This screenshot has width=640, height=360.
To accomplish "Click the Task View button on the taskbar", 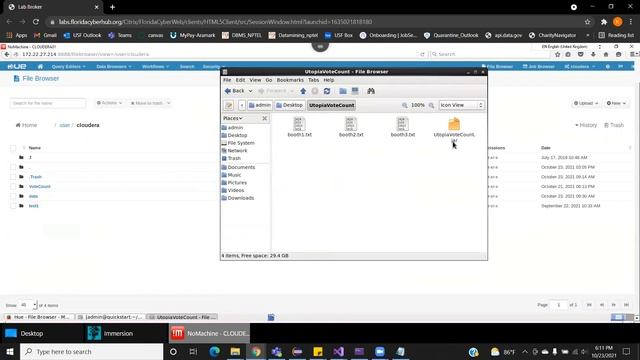I will (x=193, y=351).
